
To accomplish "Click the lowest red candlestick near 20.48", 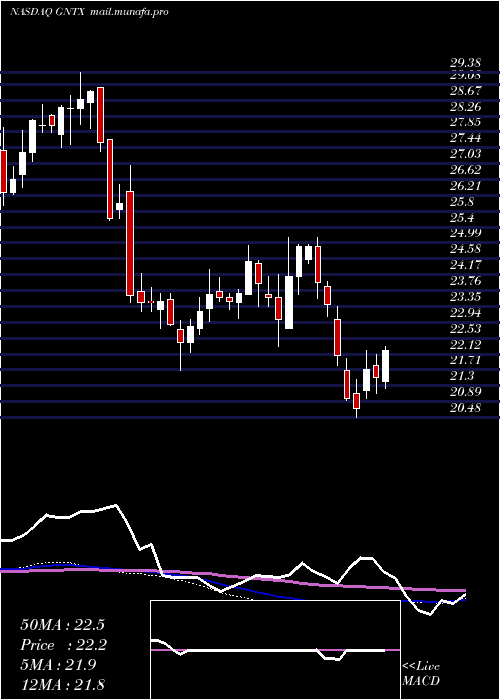I will (356, 400).
